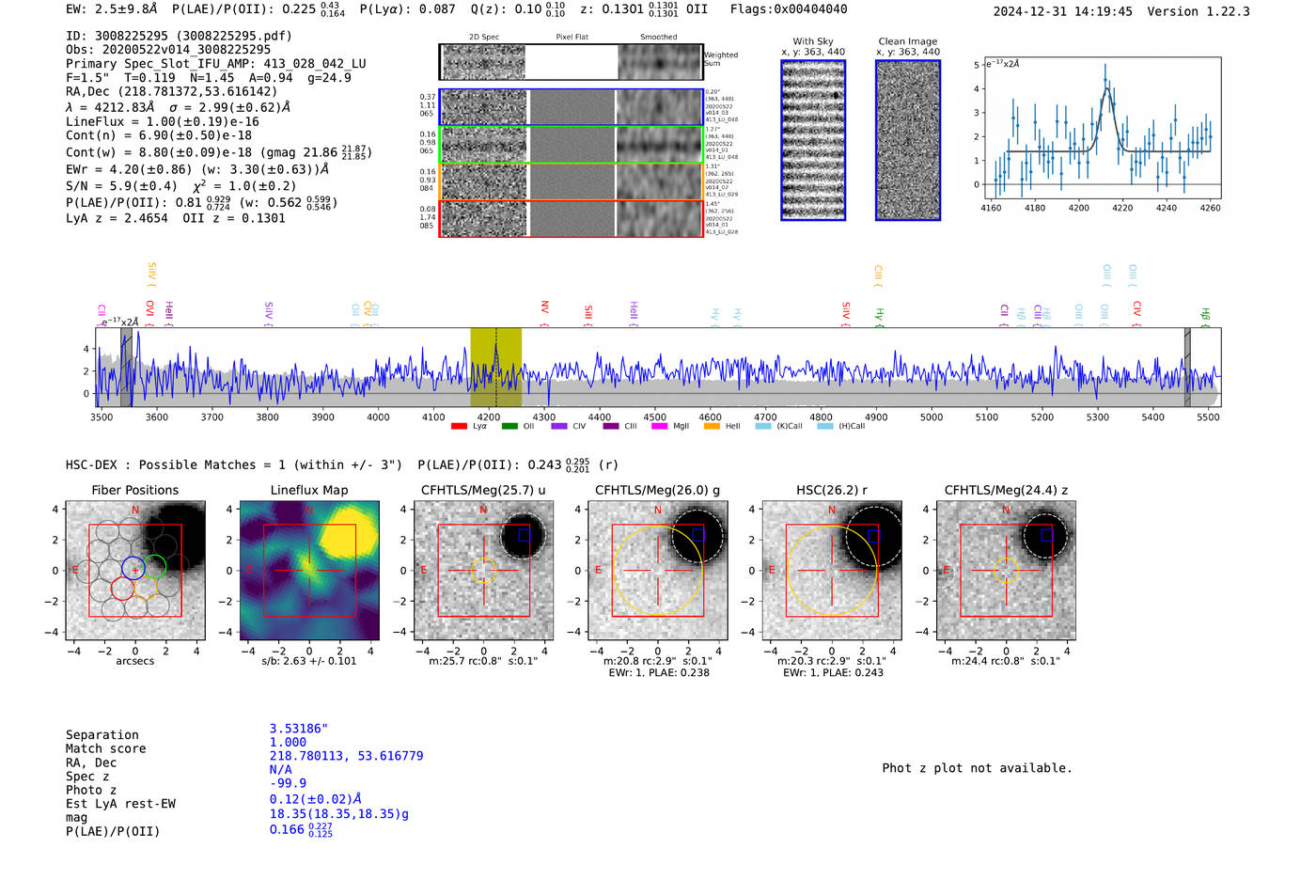
Task: Click the red fiber circle in Fiber Positions
Action: (x=122, y=589)
